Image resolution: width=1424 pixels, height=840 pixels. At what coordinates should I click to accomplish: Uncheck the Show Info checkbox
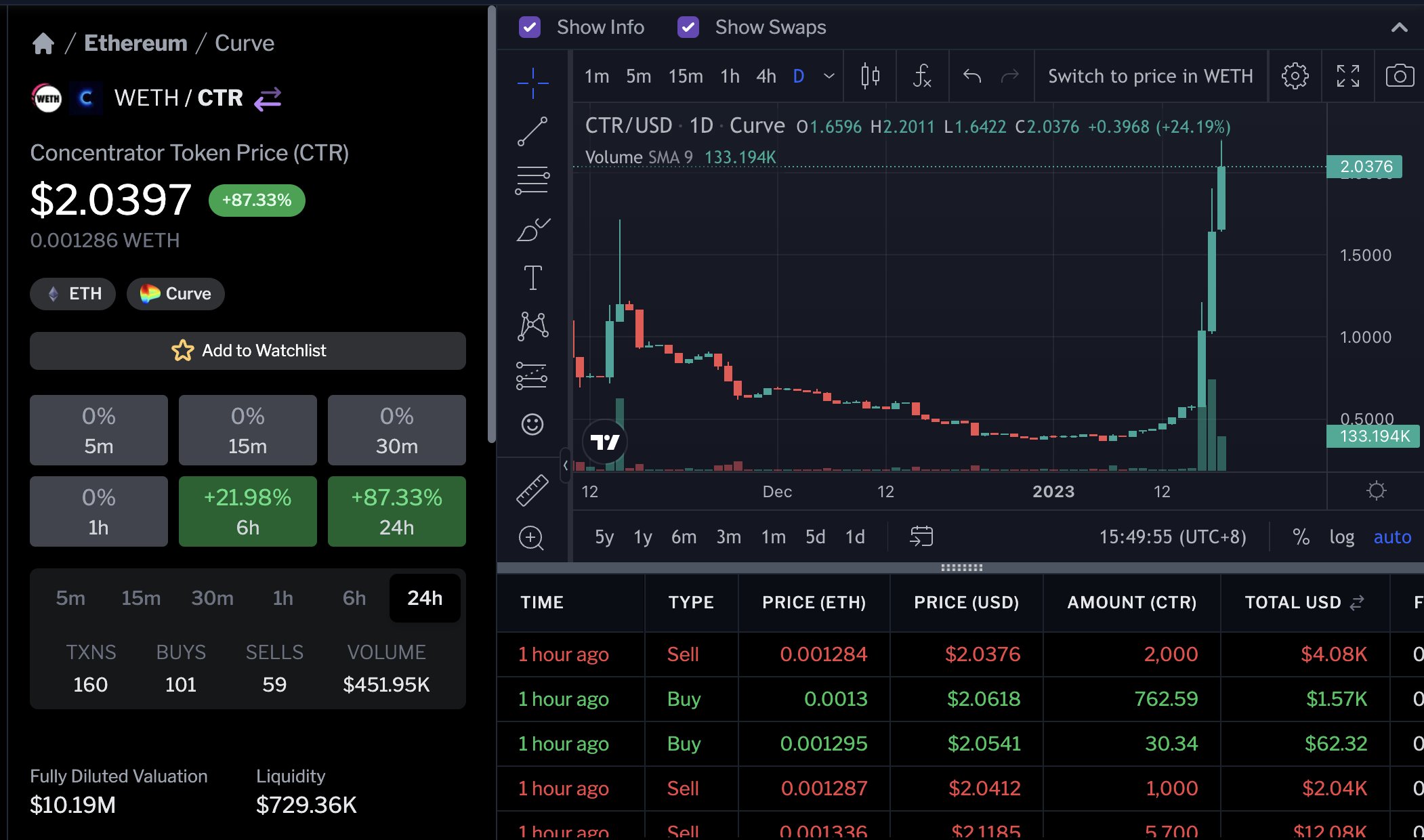tap(529, 27)
